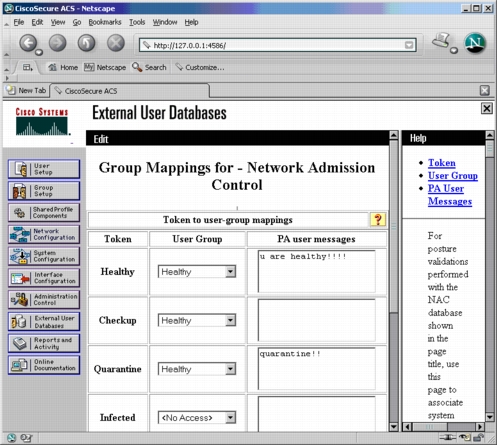Click Customize... in the personal toolbar
The width and height of the screenshot is (499, 447).
200,68
